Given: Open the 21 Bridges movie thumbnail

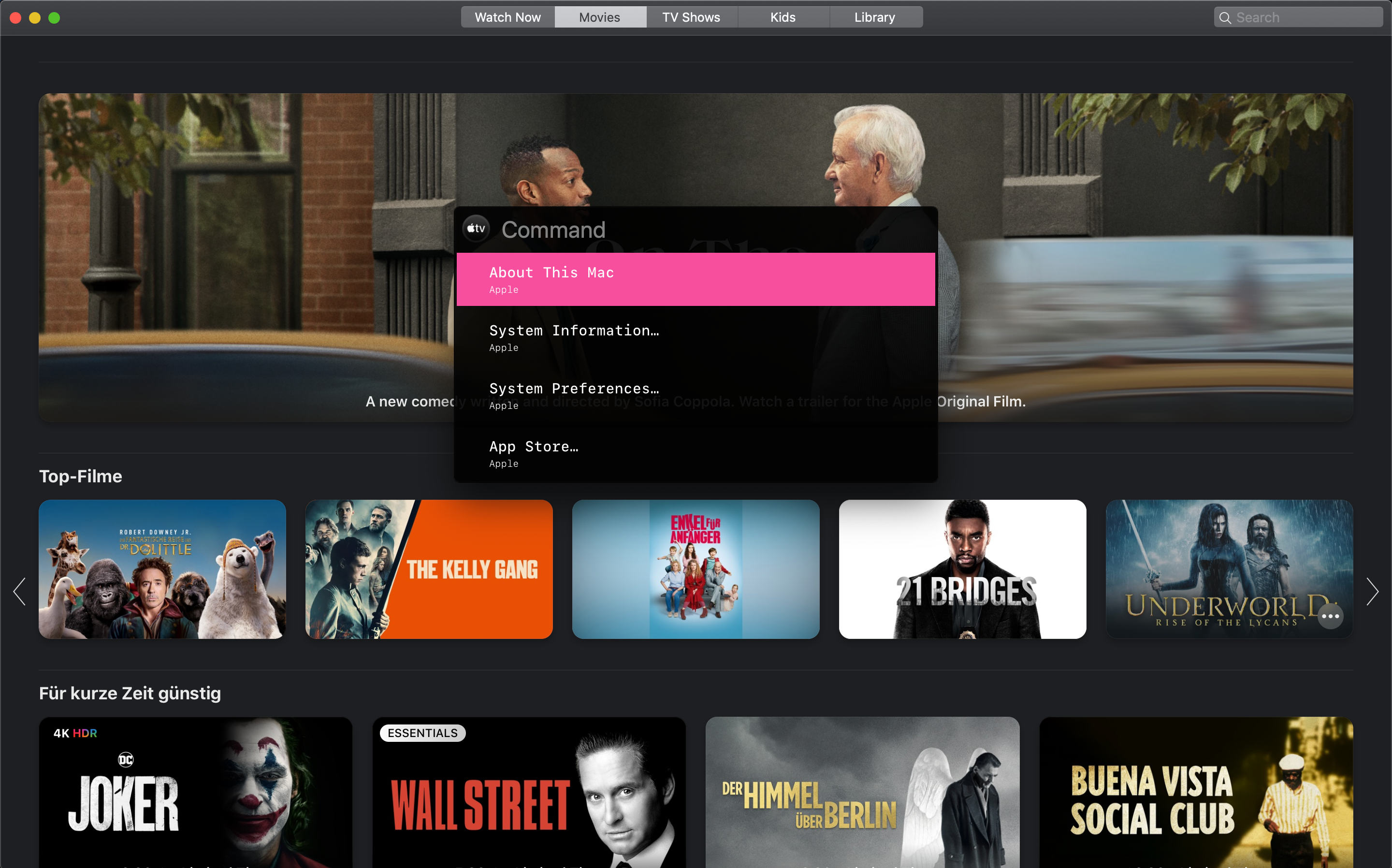Looking at the screenshot, I should (963, 569).
